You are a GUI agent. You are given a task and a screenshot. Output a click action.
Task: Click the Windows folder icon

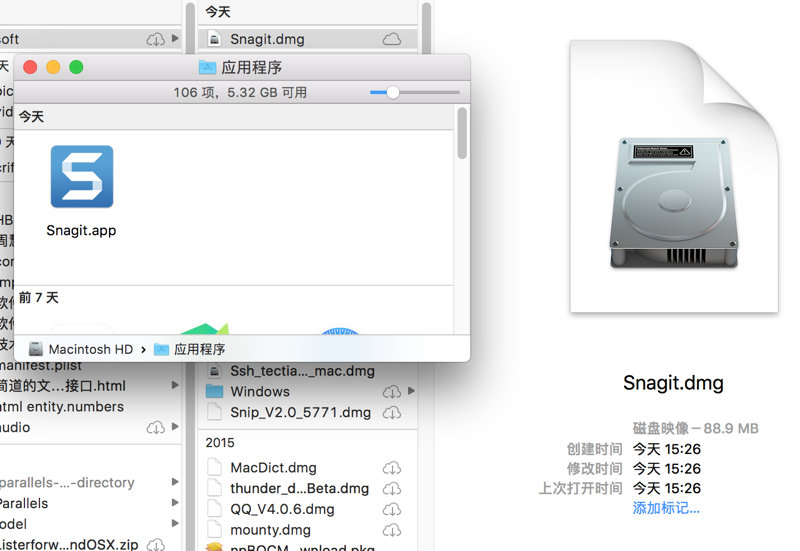[214, 391]
